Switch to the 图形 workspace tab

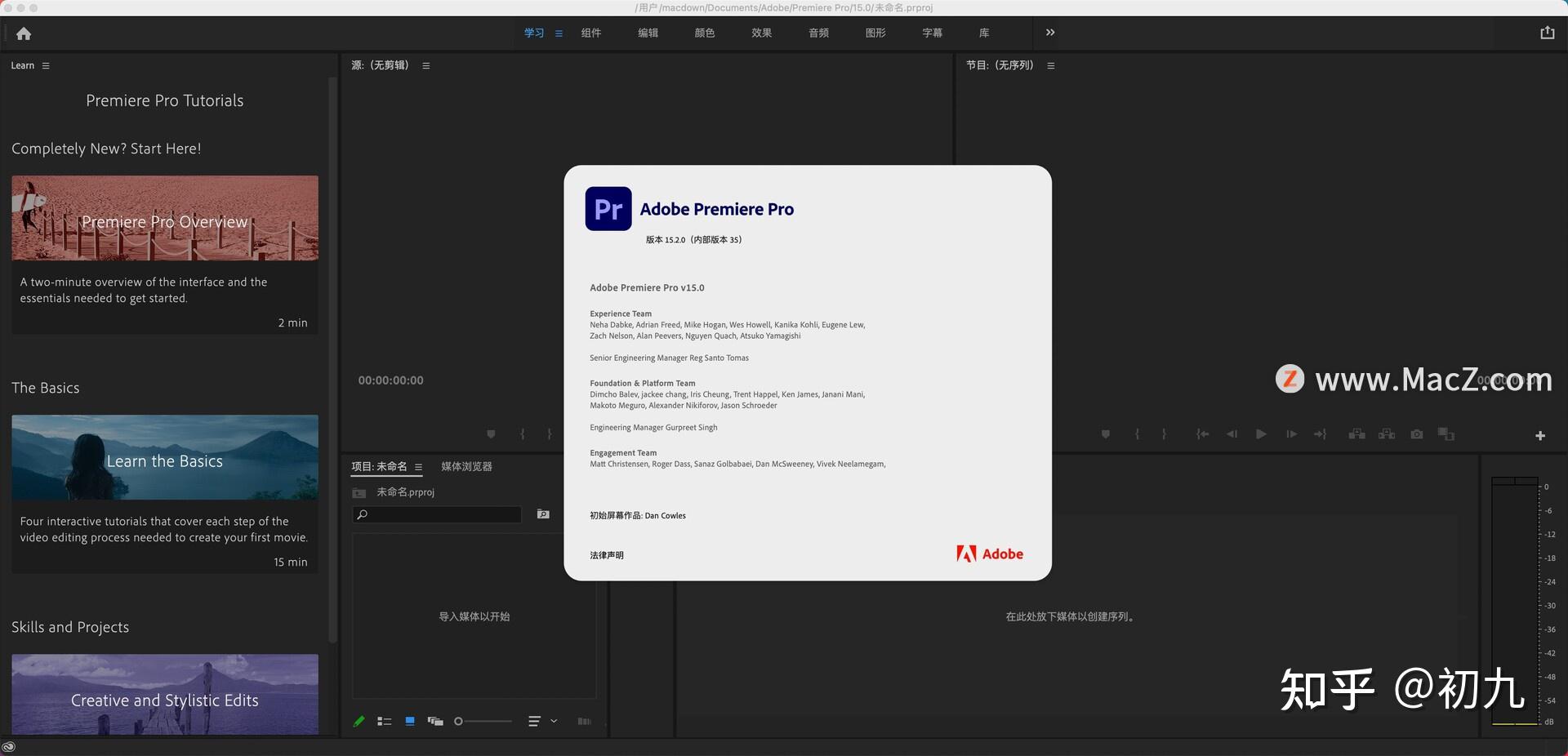coord(875,33)
